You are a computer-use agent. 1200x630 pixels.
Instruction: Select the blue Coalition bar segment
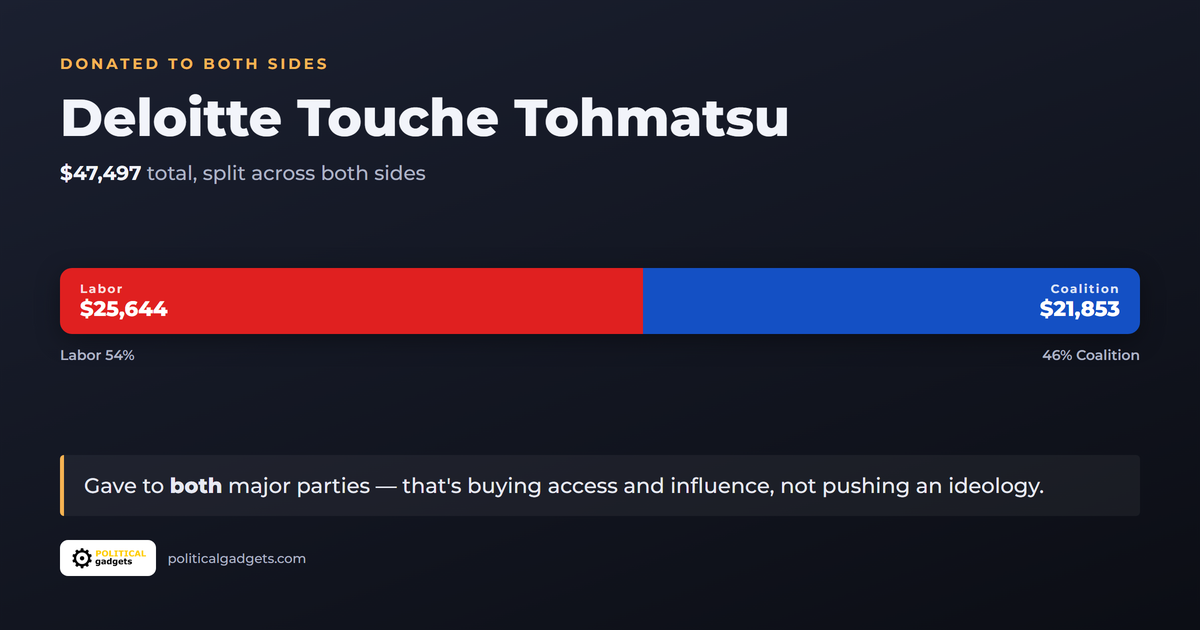[x=891, y=301]
